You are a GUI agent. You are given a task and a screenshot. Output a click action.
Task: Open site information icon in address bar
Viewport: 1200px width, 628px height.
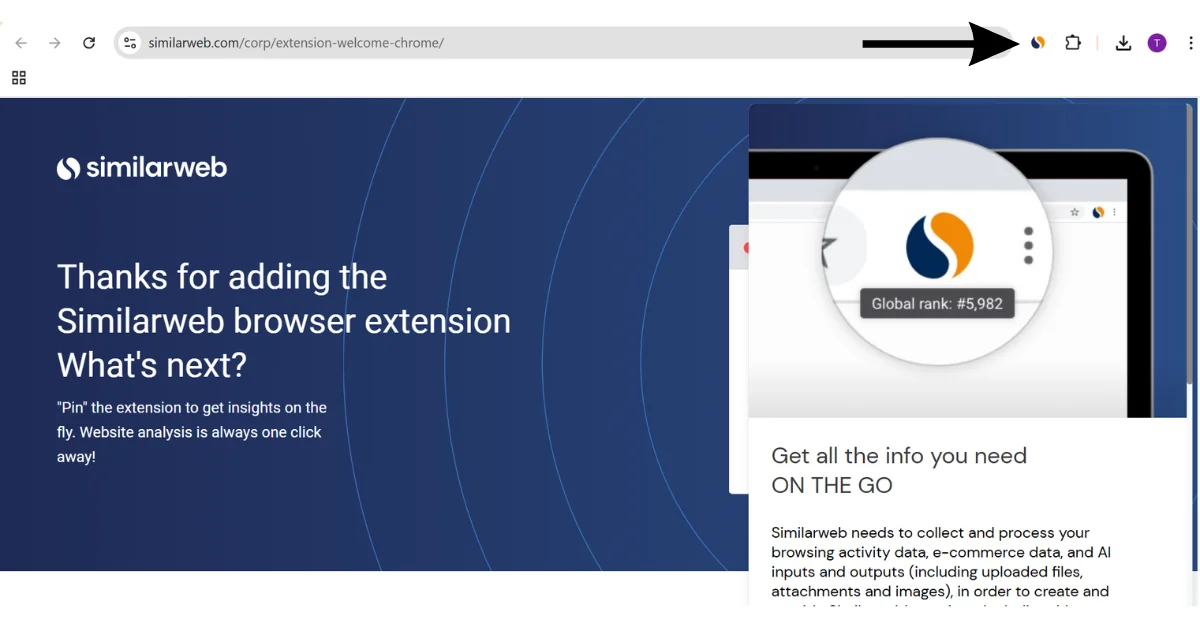coord(129,43)
